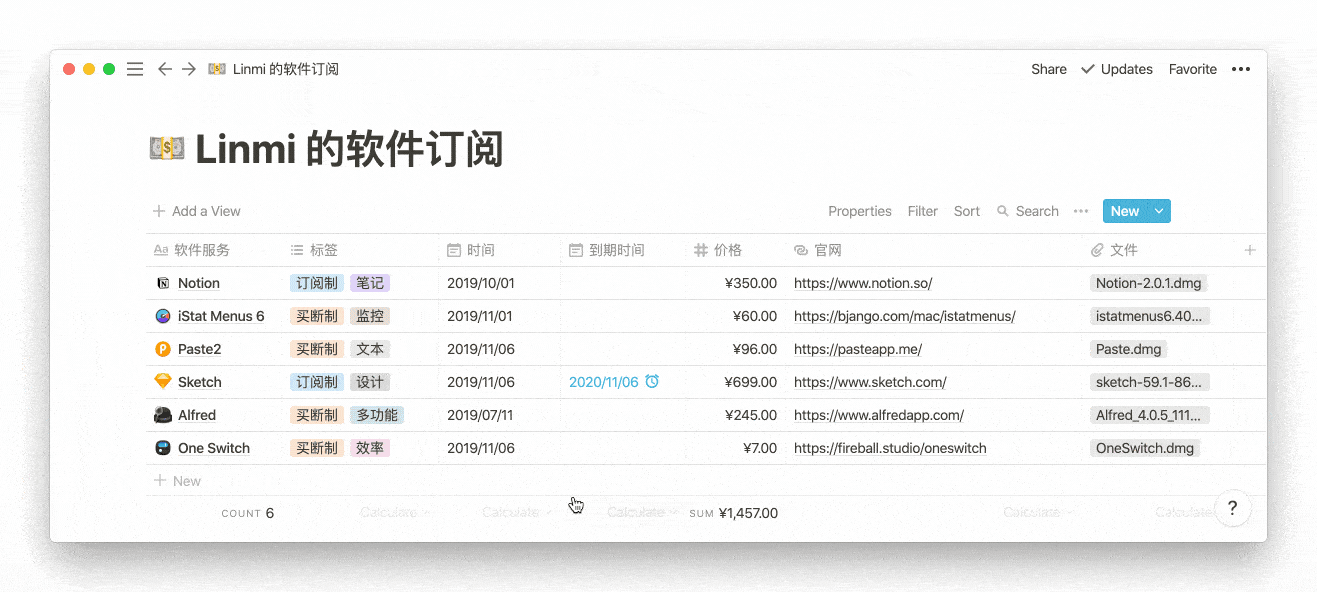This screenshot has height=592, width=1317.
Task: Go back with the left arrow
Action: pos(164,69)
